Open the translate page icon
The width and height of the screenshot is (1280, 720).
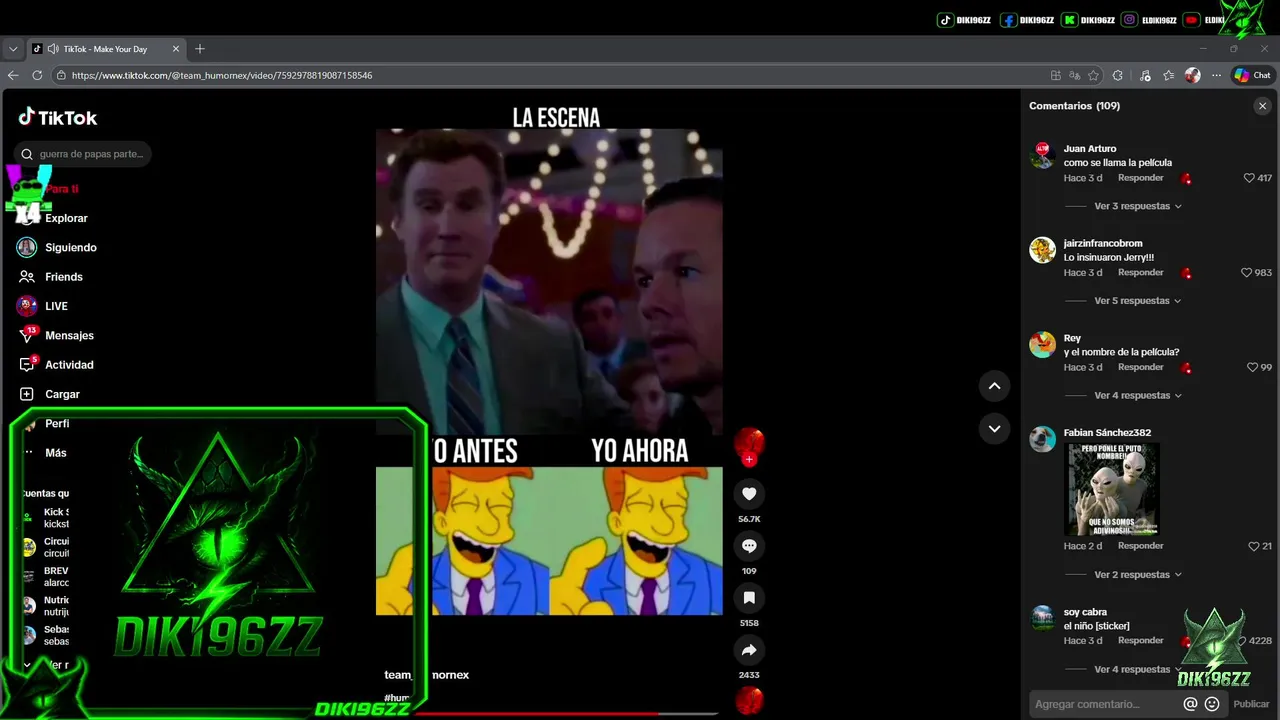[1075, 75]
